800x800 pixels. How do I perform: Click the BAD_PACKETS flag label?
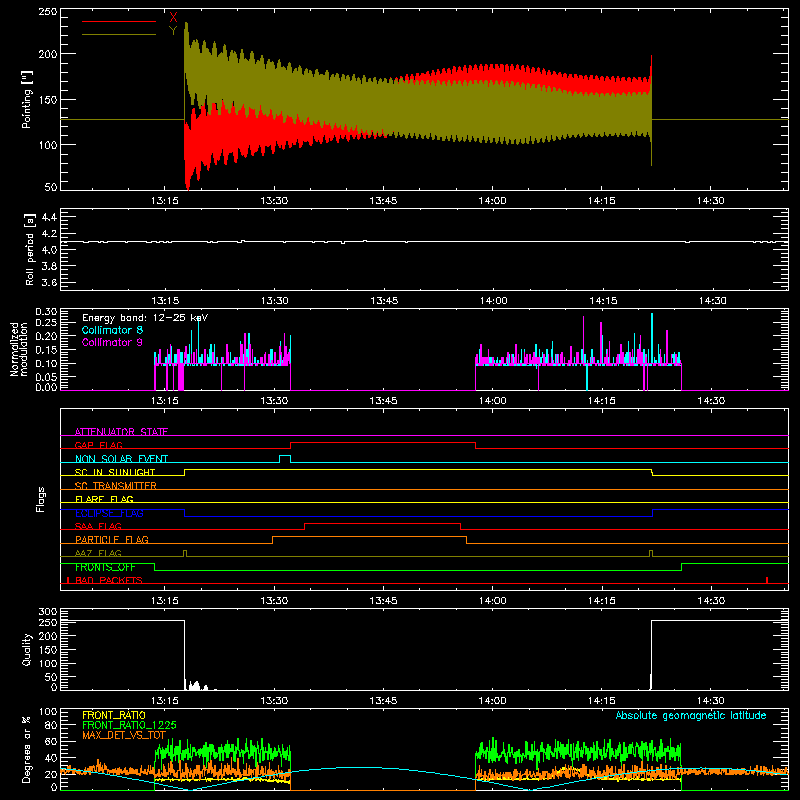click(x=109, y=580)
